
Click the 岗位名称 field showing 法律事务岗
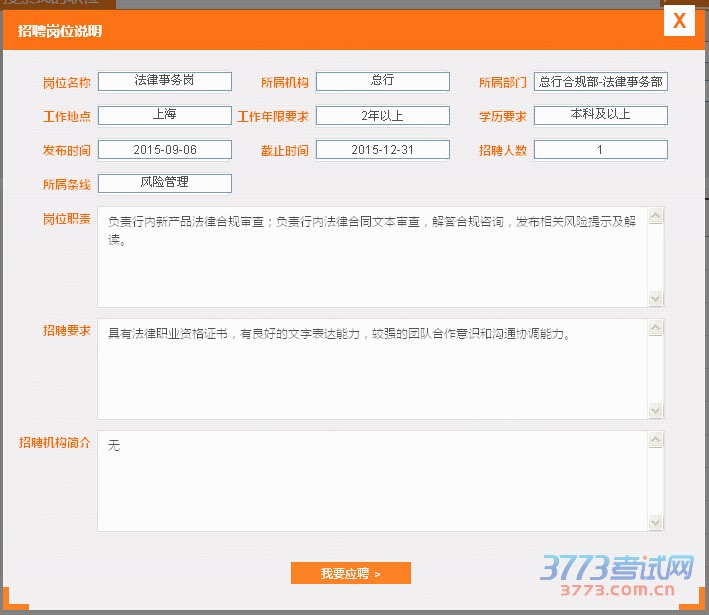(164, 81)
